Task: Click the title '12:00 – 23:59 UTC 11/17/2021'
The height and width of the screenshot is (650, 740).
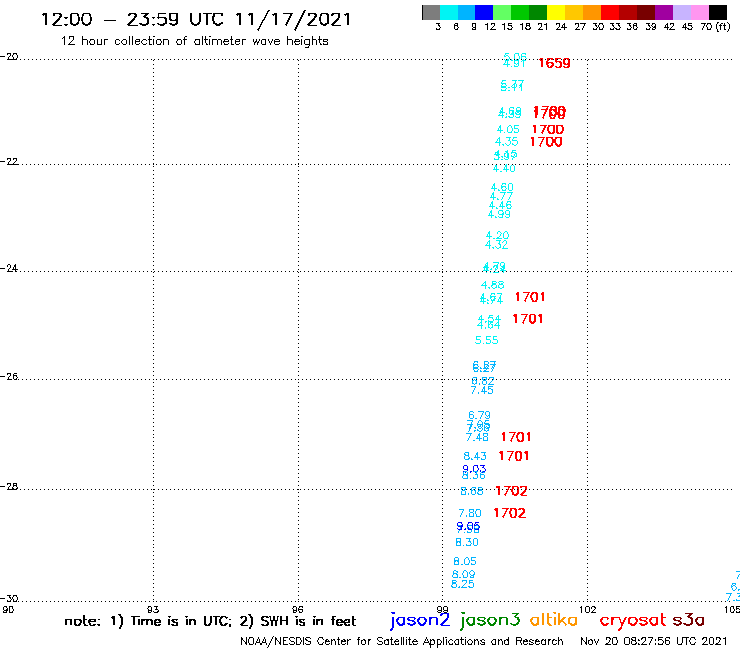Action: (x=196, y=20)
